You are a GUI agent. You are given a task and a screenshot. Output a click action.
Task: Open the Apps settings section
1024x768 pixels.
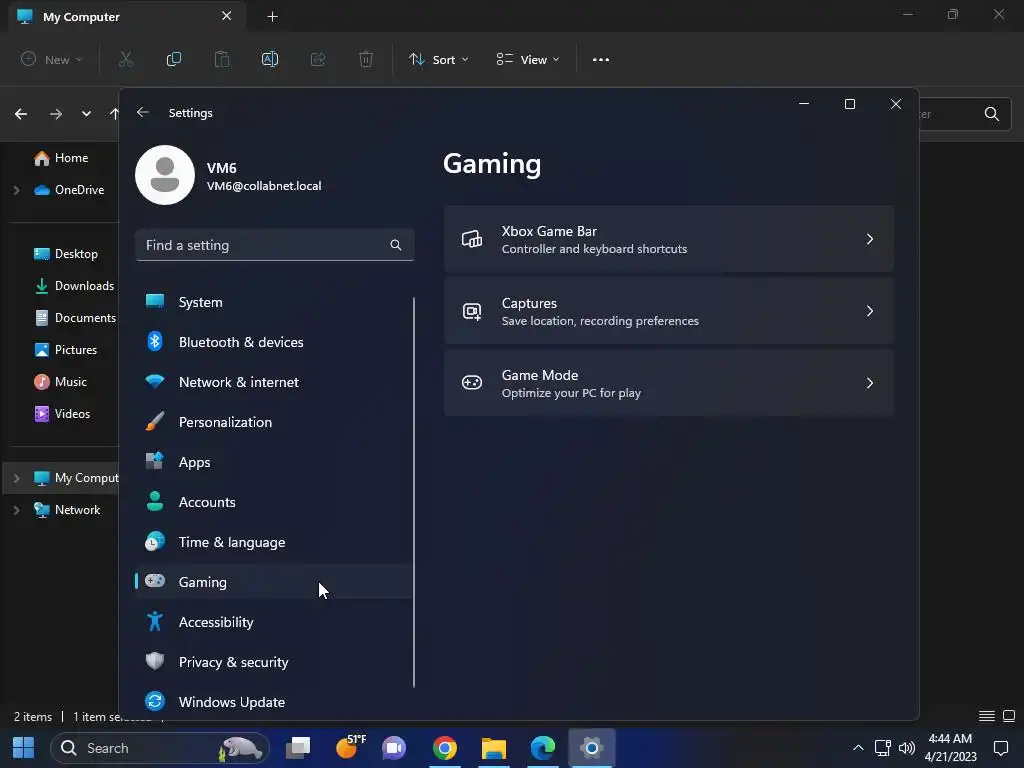[274, 462]
